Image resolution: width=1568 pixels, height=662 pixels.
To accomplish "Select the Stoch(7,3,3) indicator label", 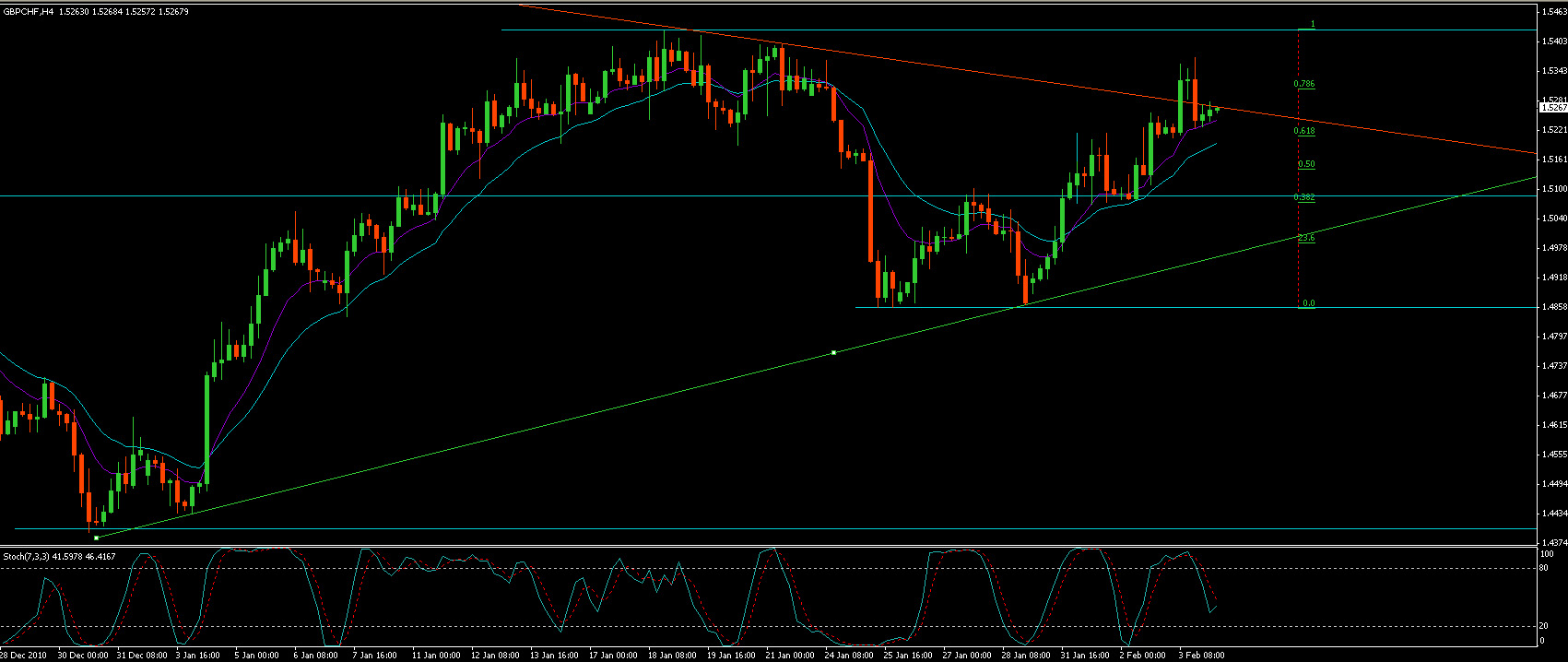I will tap(27, 556).
